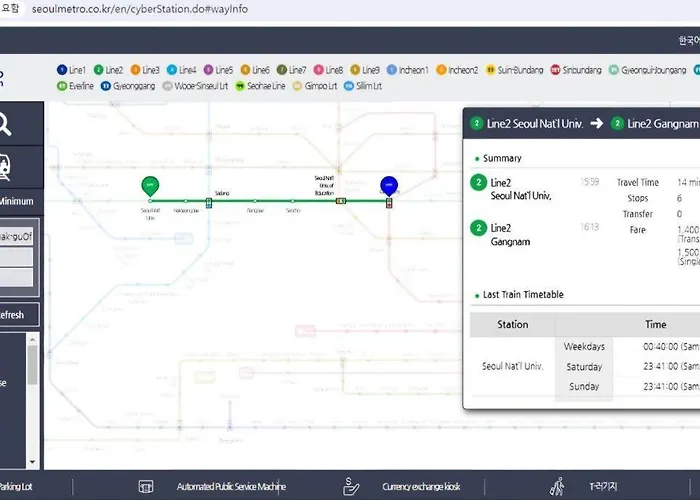
Task: Click the Sadang transfer station marker
Action: click(208, 203)
